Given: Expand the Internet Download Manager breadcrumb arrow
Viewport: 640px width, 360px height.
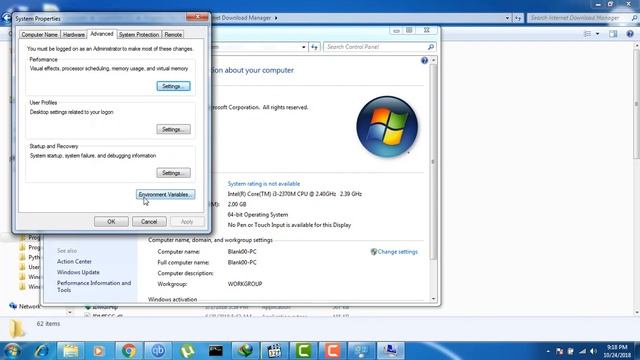Looking at the screenshot, I should (276, 18).
